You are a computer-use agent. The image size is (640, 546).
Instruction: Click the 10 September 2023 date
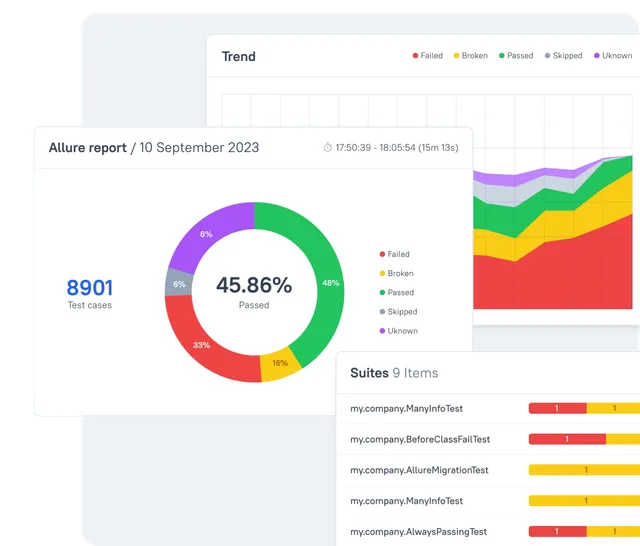[x=199, y=148]
